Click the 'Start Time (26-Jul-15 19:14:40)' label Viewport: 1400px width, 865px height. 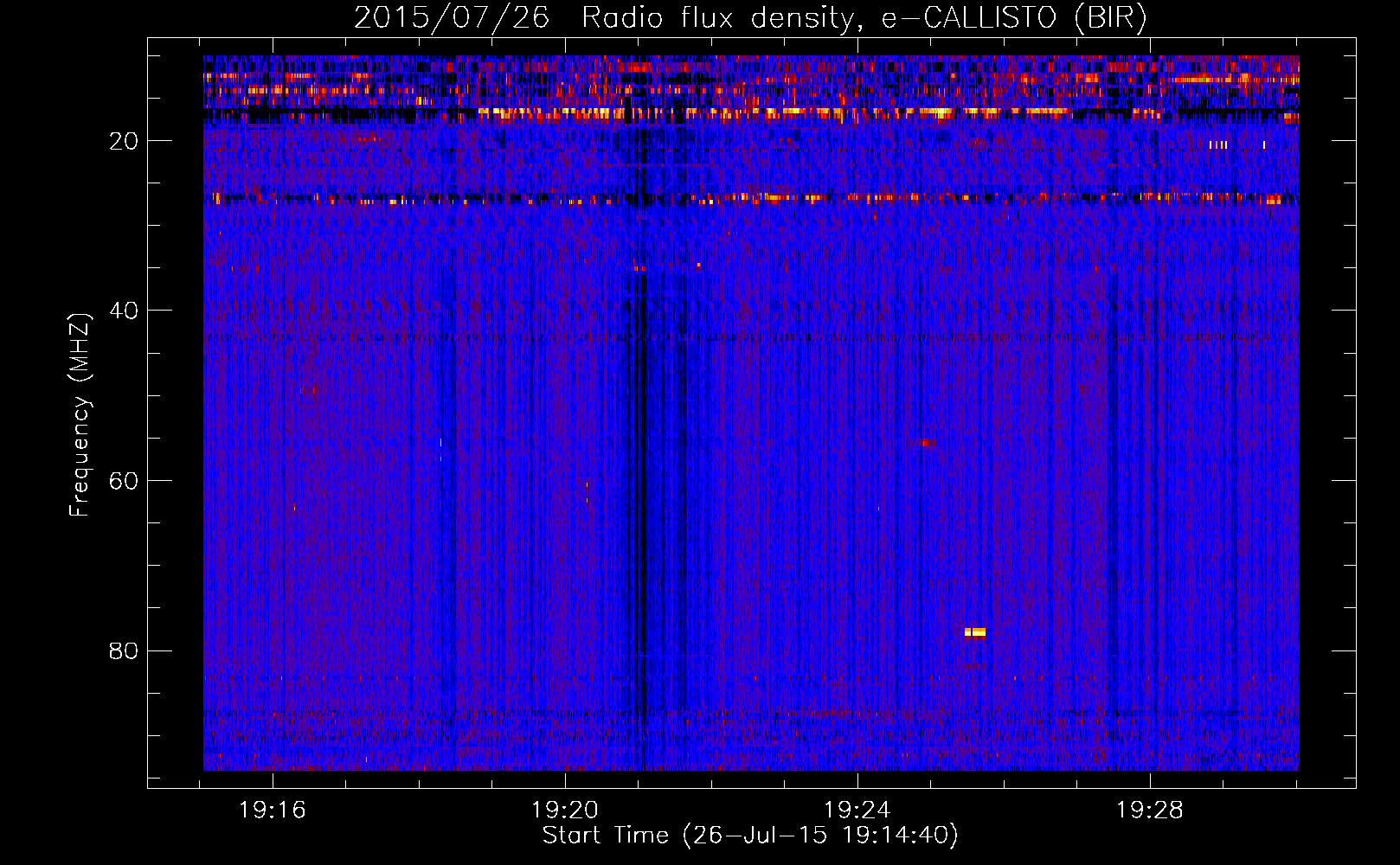750,836
